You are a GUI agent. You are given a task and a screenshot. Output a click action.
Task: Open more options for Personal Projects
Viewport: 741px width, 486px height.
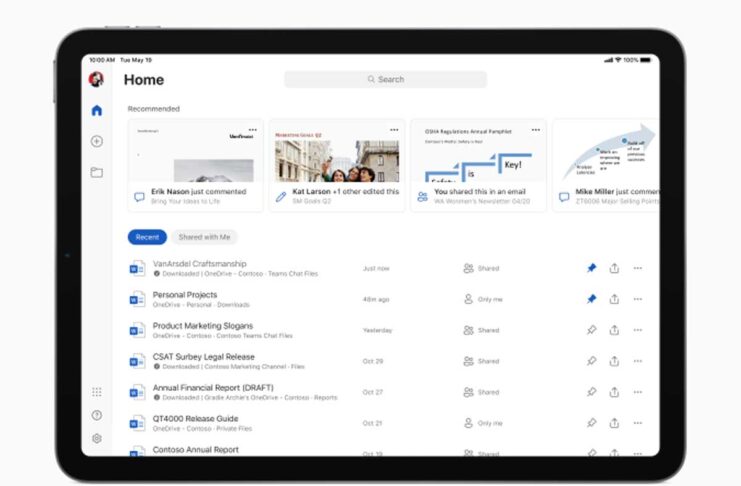638,299
